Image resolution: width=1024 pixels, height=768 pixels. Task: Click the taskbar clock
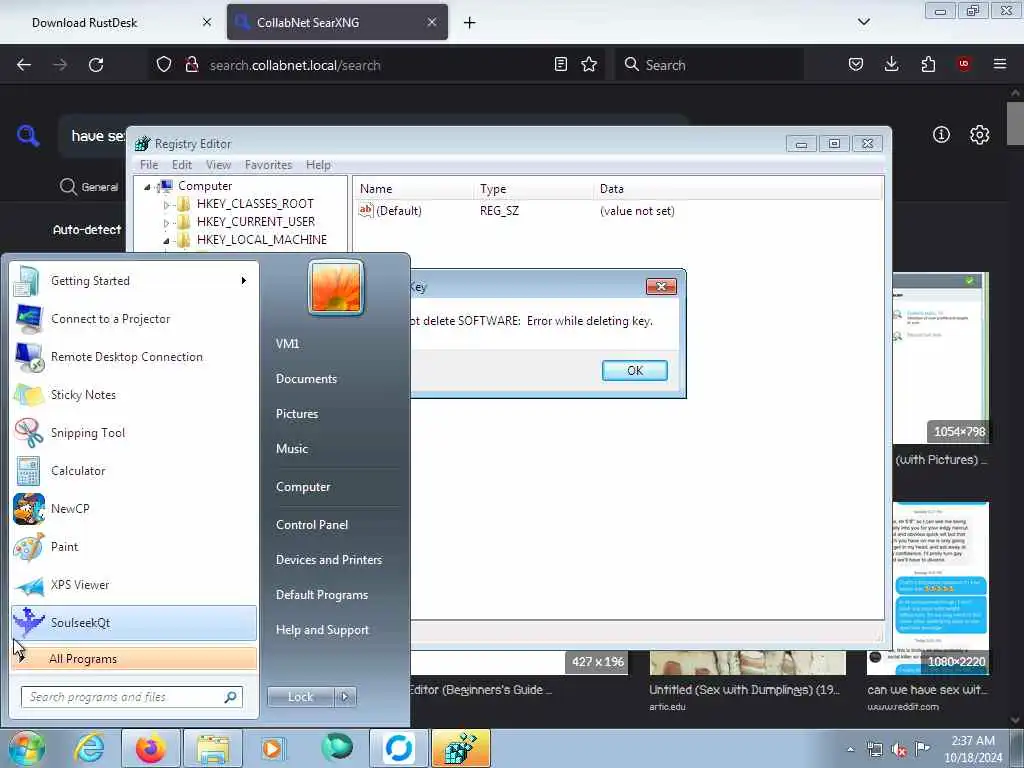click(x=973, y=749)
